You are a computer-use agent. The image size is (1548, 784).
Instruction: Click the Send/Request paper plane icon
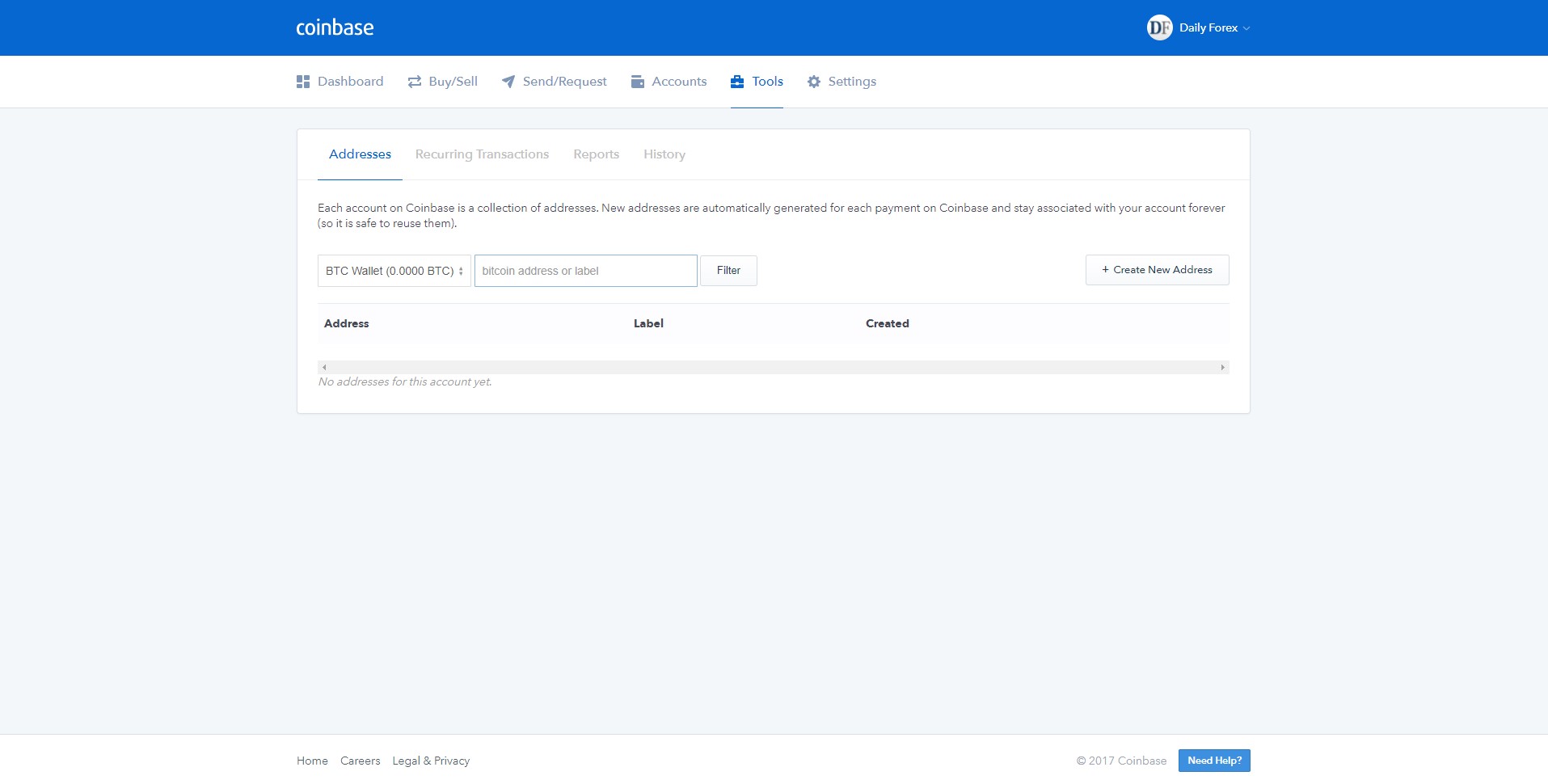click(508, 82)
